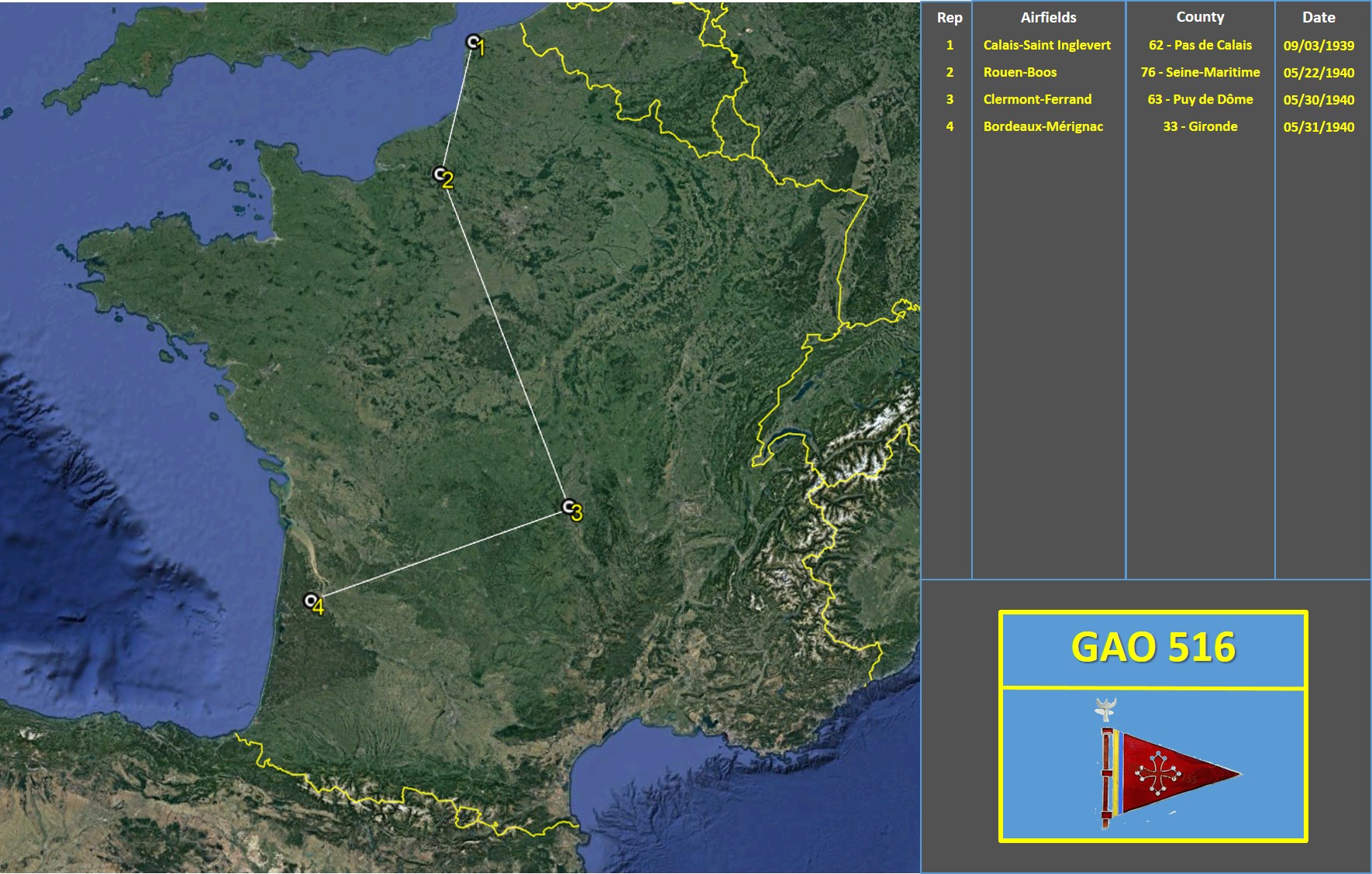Select the date 05/31/1940
The height and width of the screenshot is (874, 1372).
coord(1319,127)
